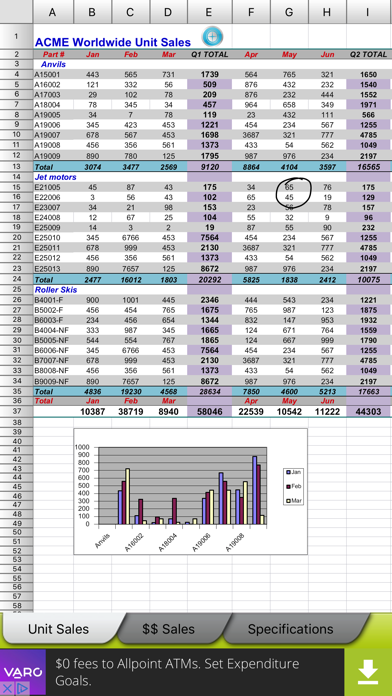Image resolution: width=392 pixels, height=696 pixels.
Task: Select column A header
Action: pyautogui.click(x=53, y=12)
